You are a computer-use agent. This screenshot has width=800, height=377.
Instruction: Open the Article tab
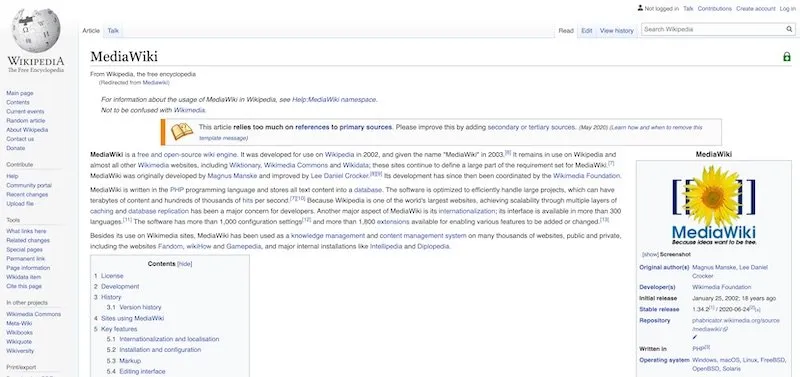click(91, 31)
